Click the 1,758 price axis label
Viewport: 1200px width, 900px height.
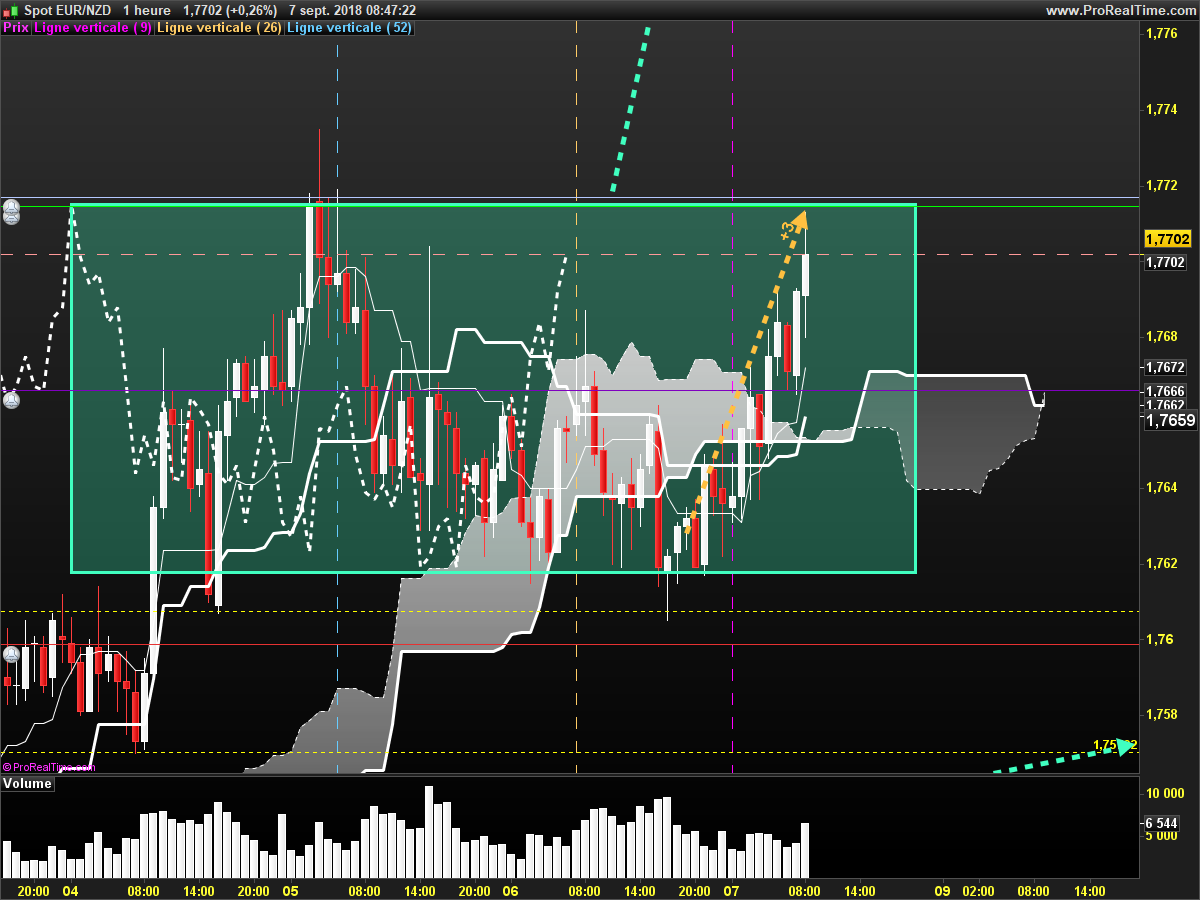pyautogui.click(x=1161, y=714)
